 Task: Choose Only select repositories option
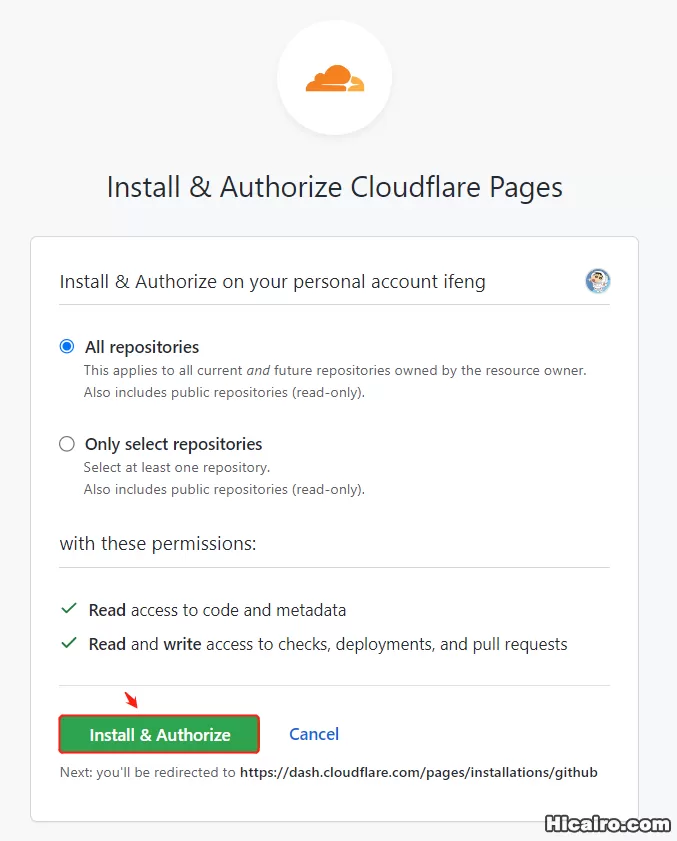[66, 444]
